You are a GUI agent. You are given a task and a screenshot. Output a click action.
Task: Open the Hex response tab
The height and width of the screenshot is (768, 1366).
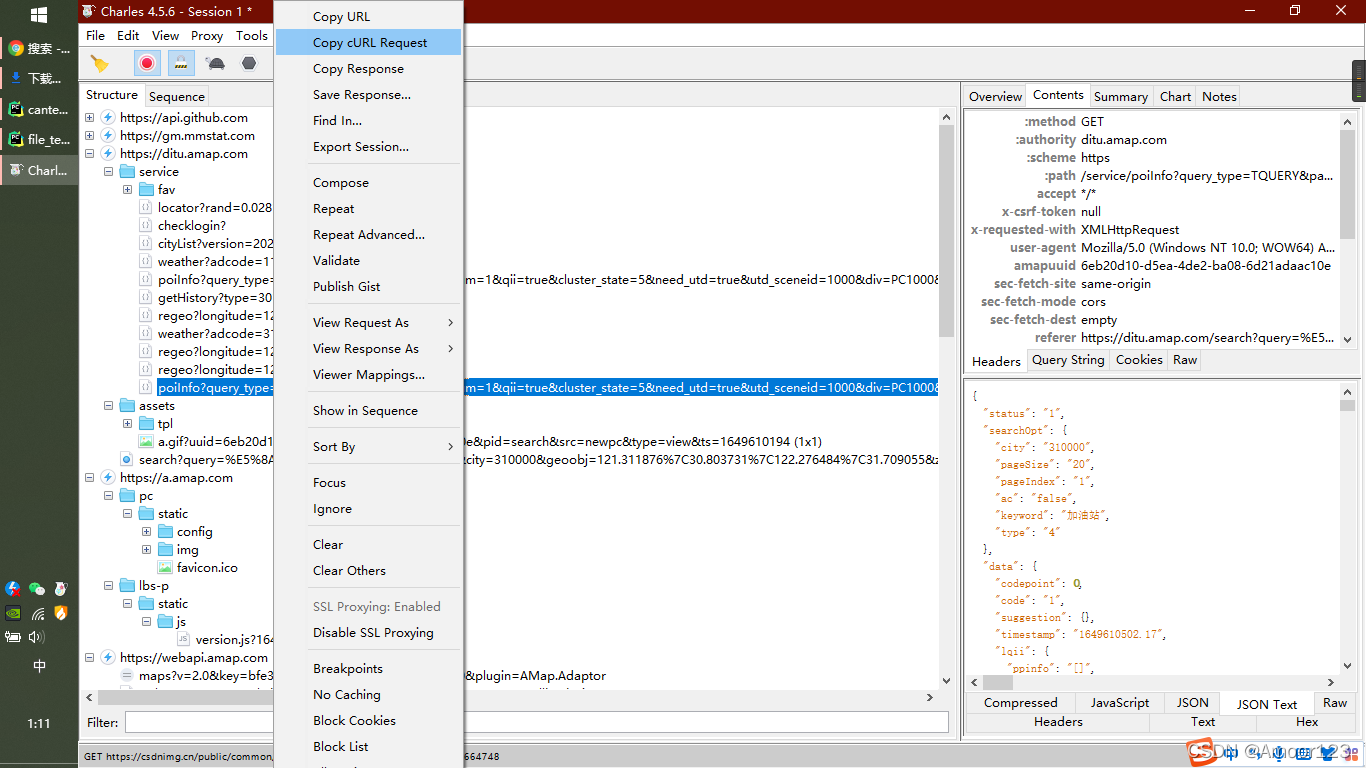pyautogui.click(x=1306, y=722)
